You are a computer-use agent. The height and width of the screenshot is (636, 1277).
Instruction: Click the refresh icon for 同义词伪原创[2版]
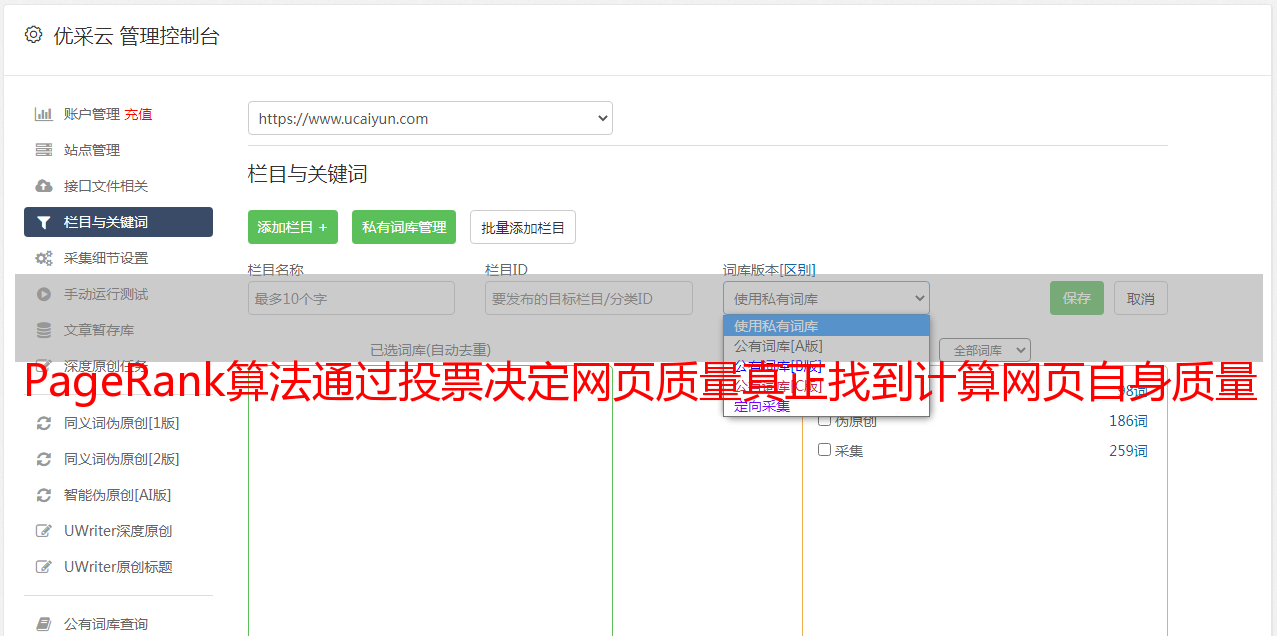(x=44, y=459)
